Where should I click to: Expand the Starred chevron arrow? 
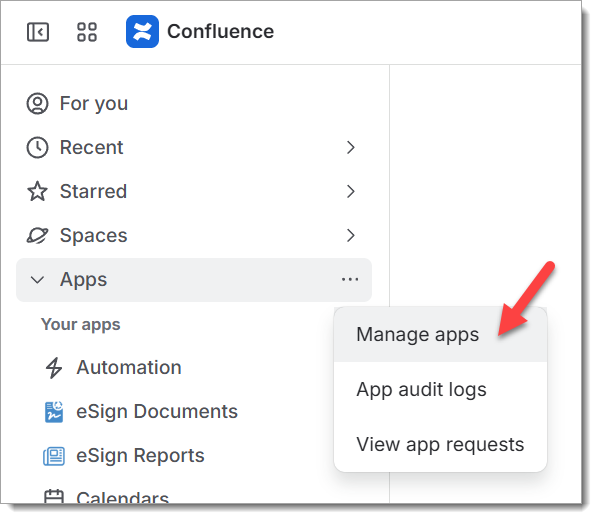pyautogui.click(x=351, y=191)
